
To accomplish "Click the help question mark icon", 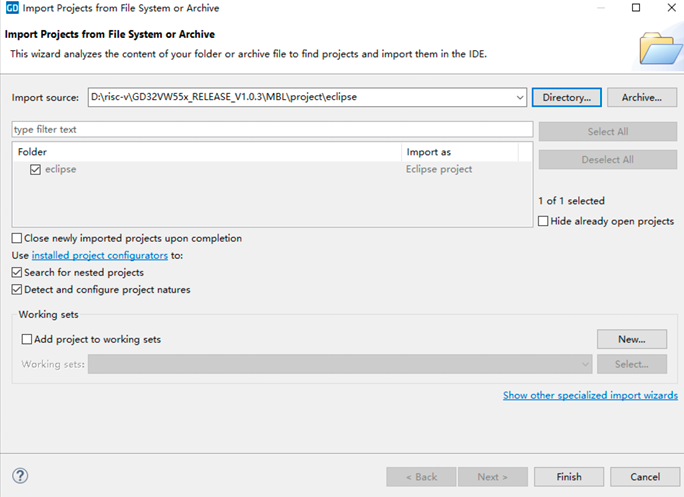I will [x=20, y=476].
